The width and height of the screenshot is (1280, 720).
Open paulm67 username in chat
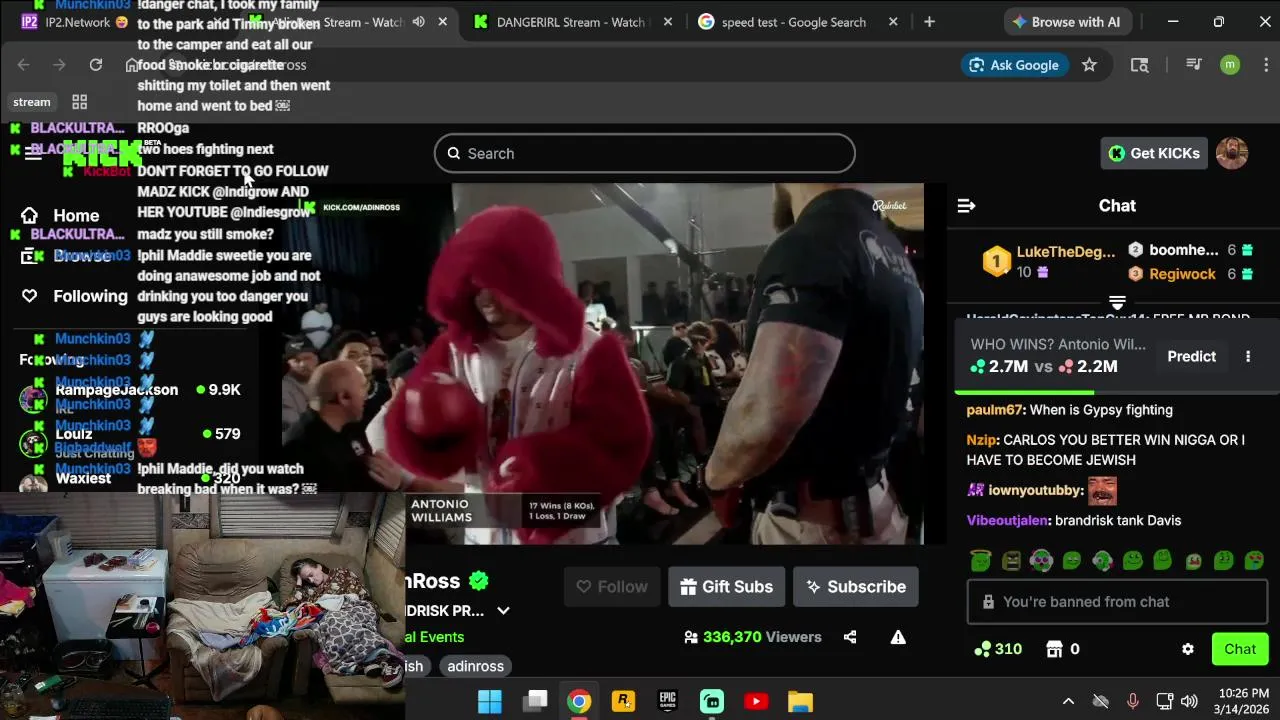pyautogui.click(x=995, y=410)
